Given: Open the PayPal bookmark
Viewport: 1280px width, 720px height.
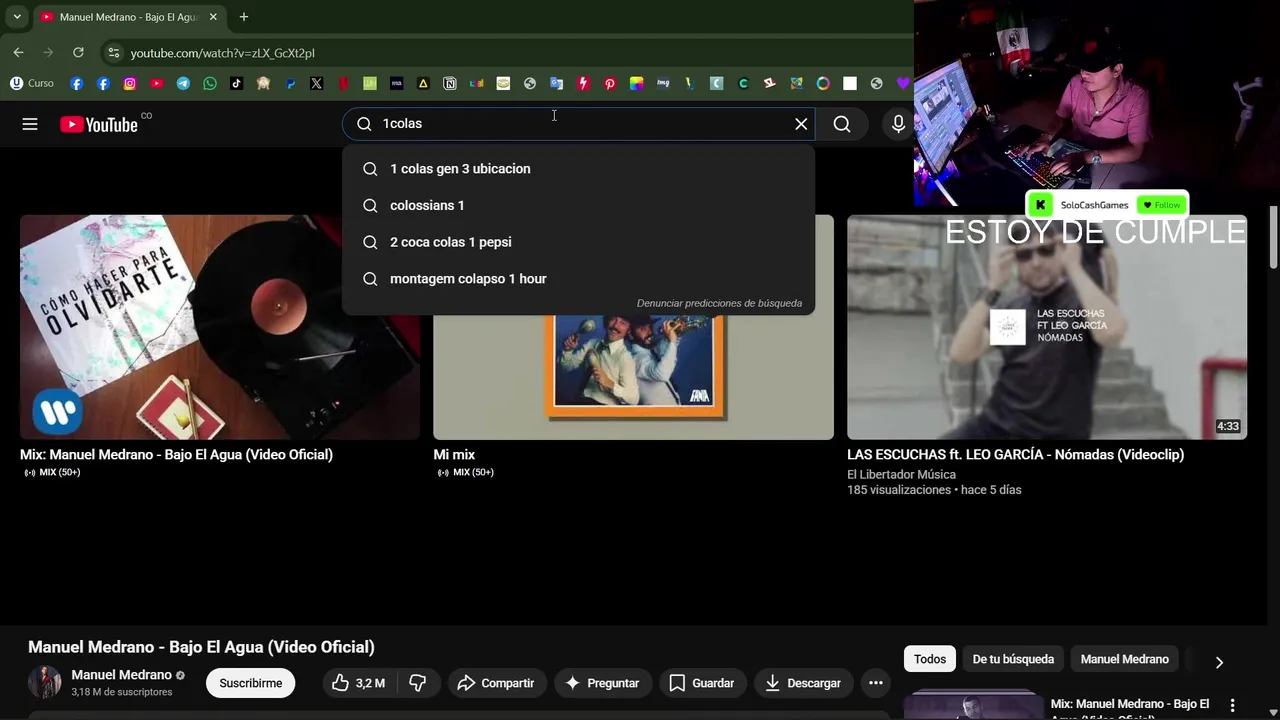Looking at the screenshot, I should click(x=290, y=84).
